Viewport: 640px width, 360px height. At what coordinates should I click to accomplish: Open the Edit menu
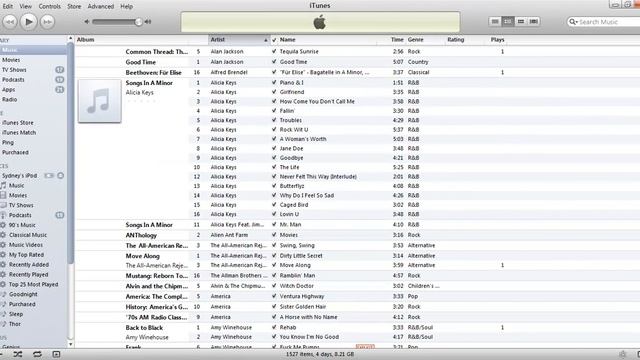pyautogui.click(x=7, y=7)
